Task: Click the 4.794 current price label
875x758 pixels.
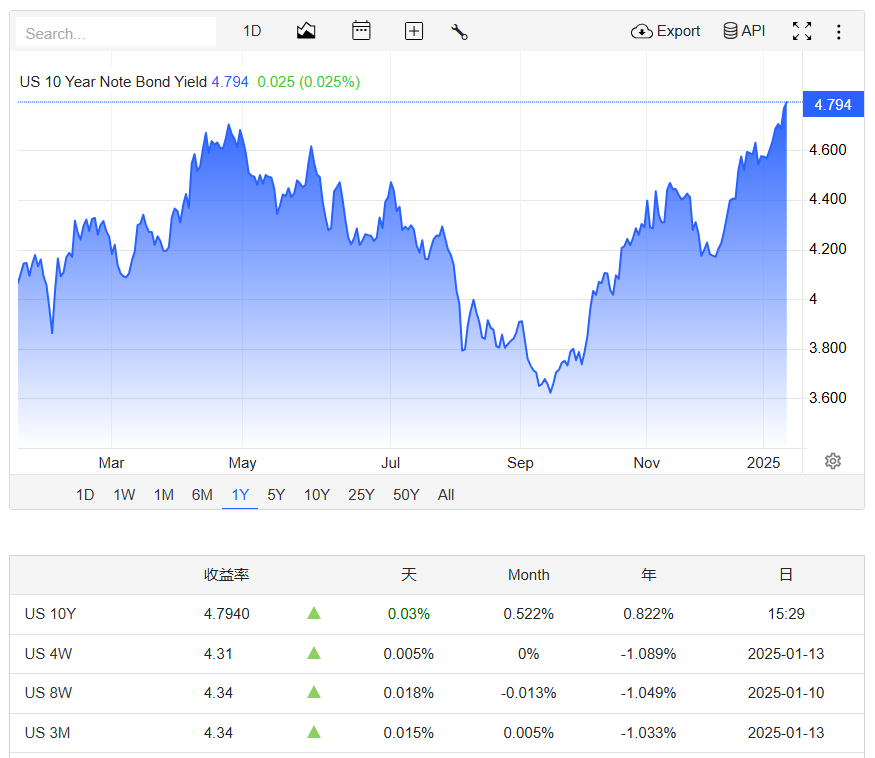Action: pyautogui.click(x=833, y=105)
